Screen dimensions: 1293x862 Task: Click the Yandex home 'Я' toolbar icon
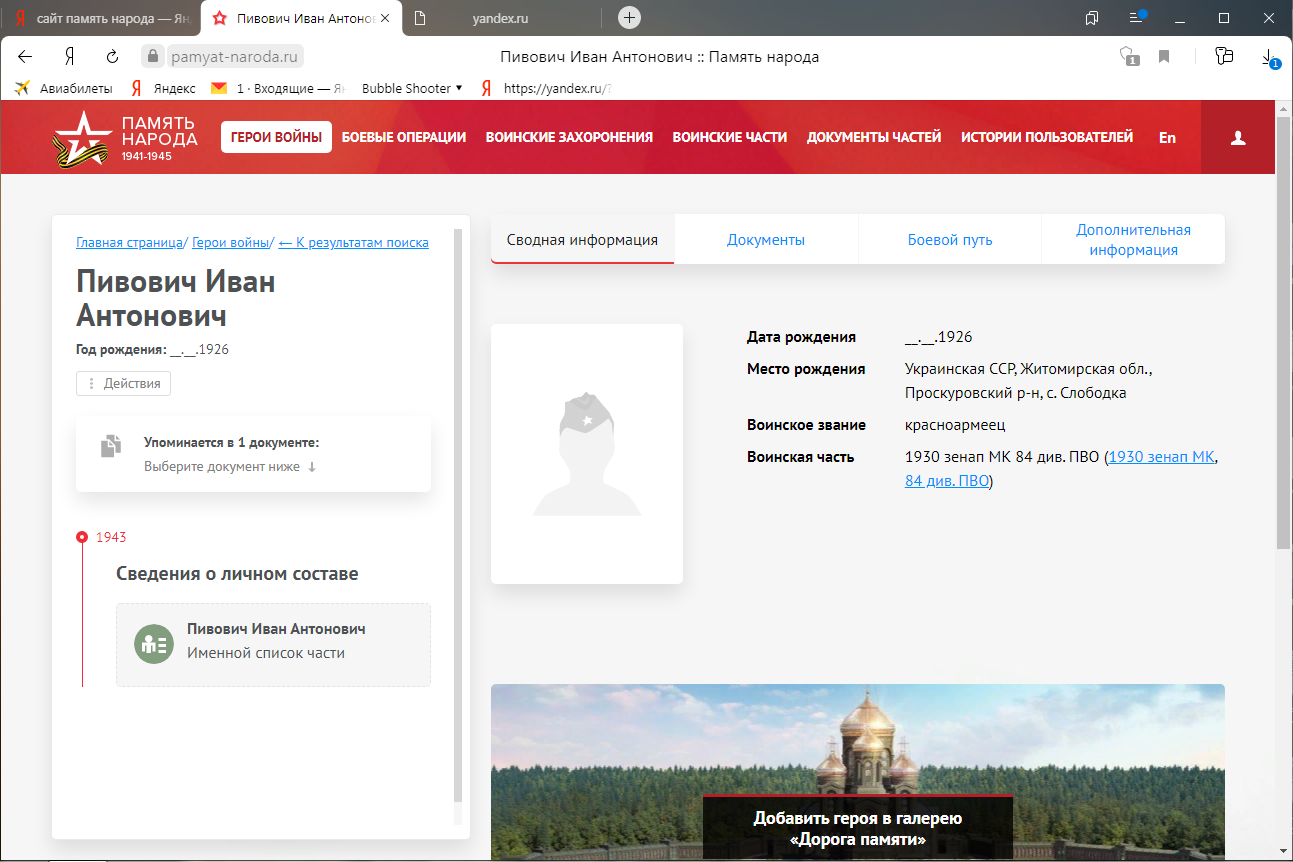coord(70,57)
